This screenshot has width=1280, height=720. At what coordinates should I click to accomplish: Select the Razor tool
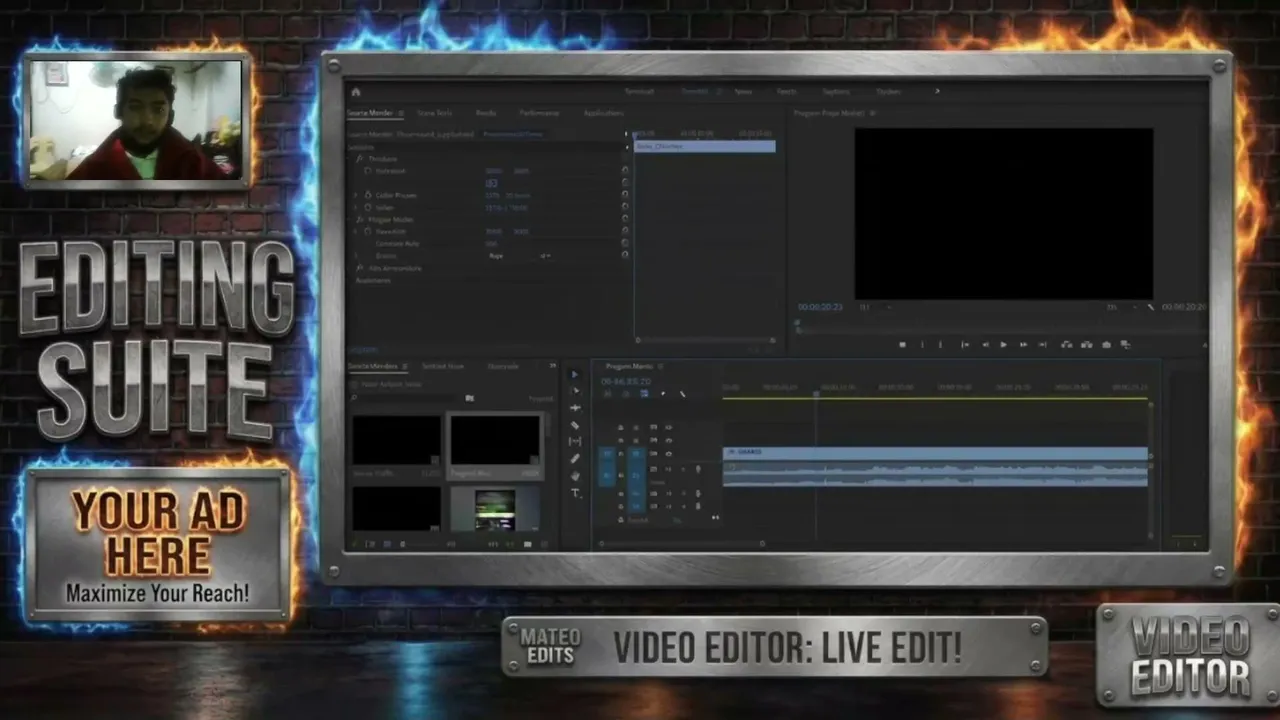tap(574, 425)
